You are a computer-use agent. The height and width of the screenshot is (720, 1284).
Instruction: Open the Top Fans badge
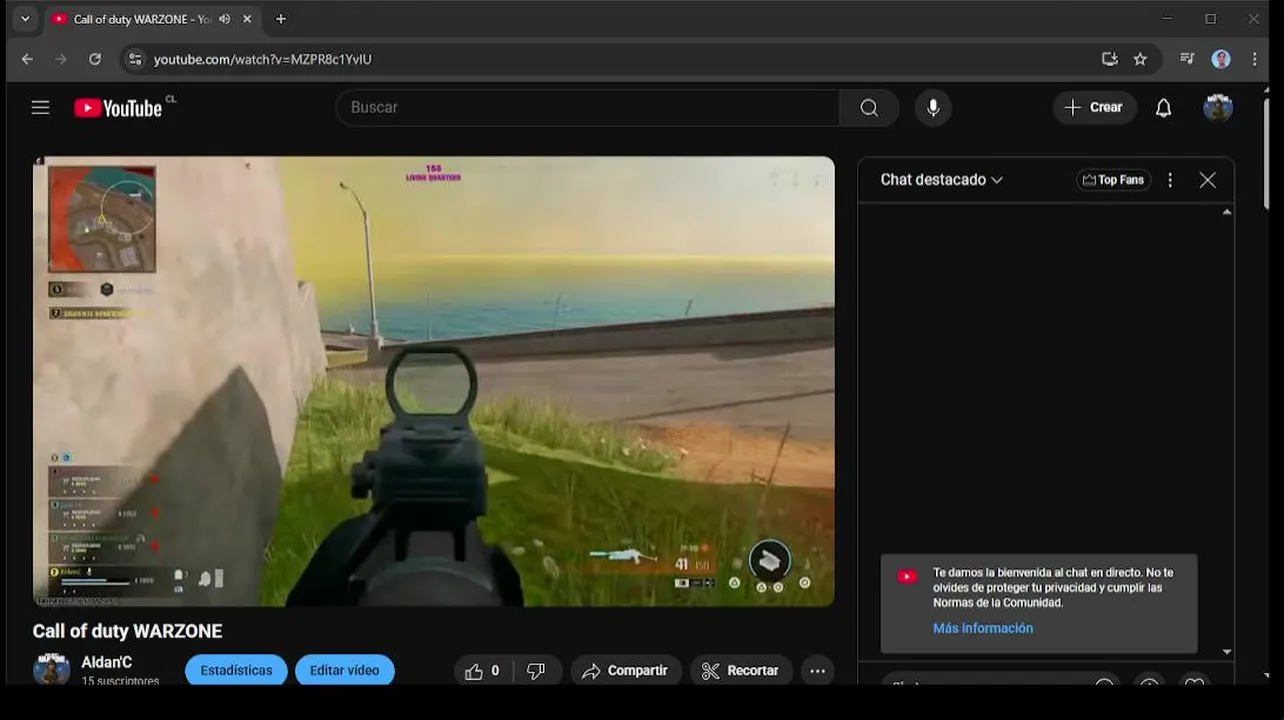(x=1113, y=180)
